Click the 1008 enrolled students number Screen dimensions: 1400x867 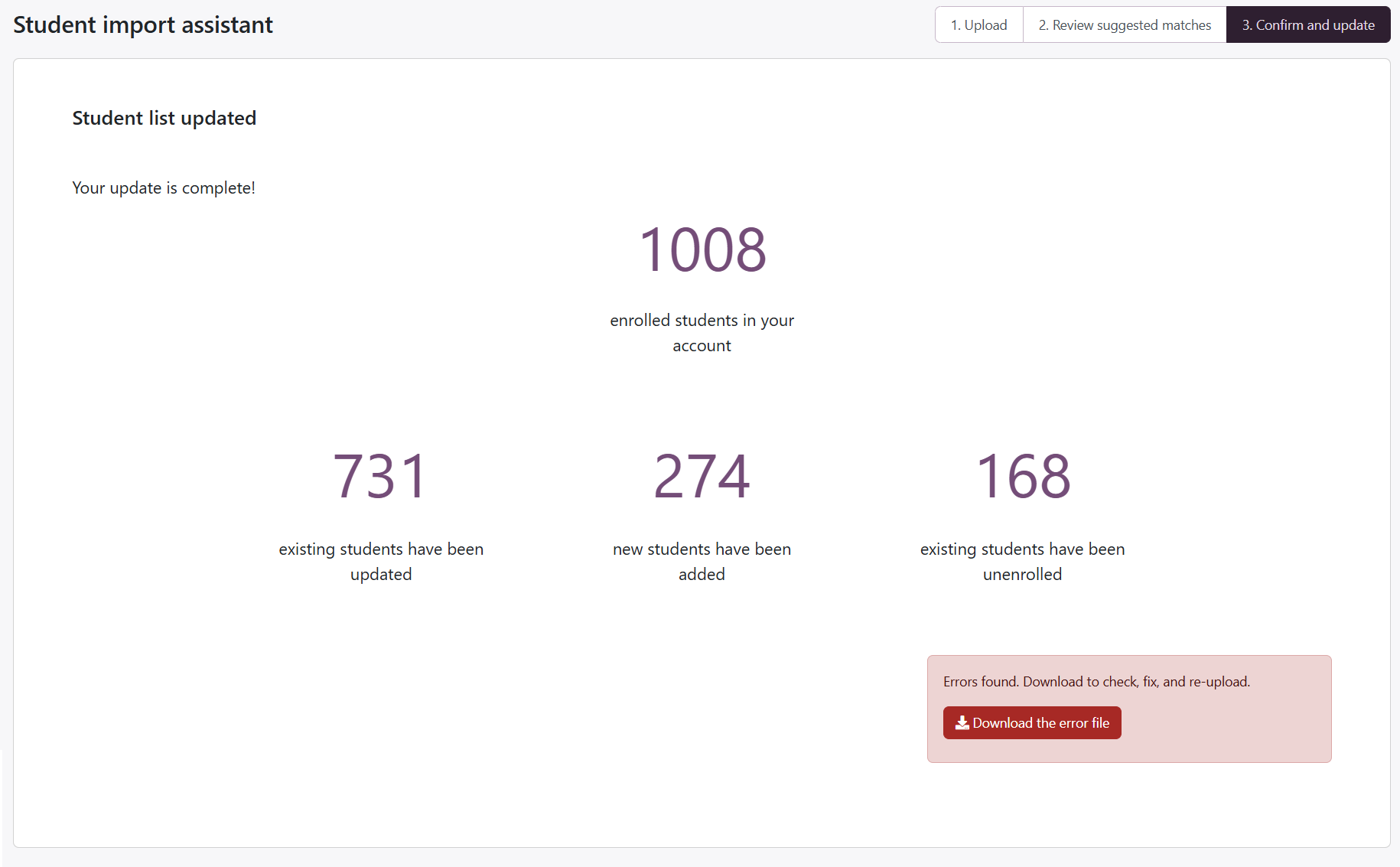point(702,250)
